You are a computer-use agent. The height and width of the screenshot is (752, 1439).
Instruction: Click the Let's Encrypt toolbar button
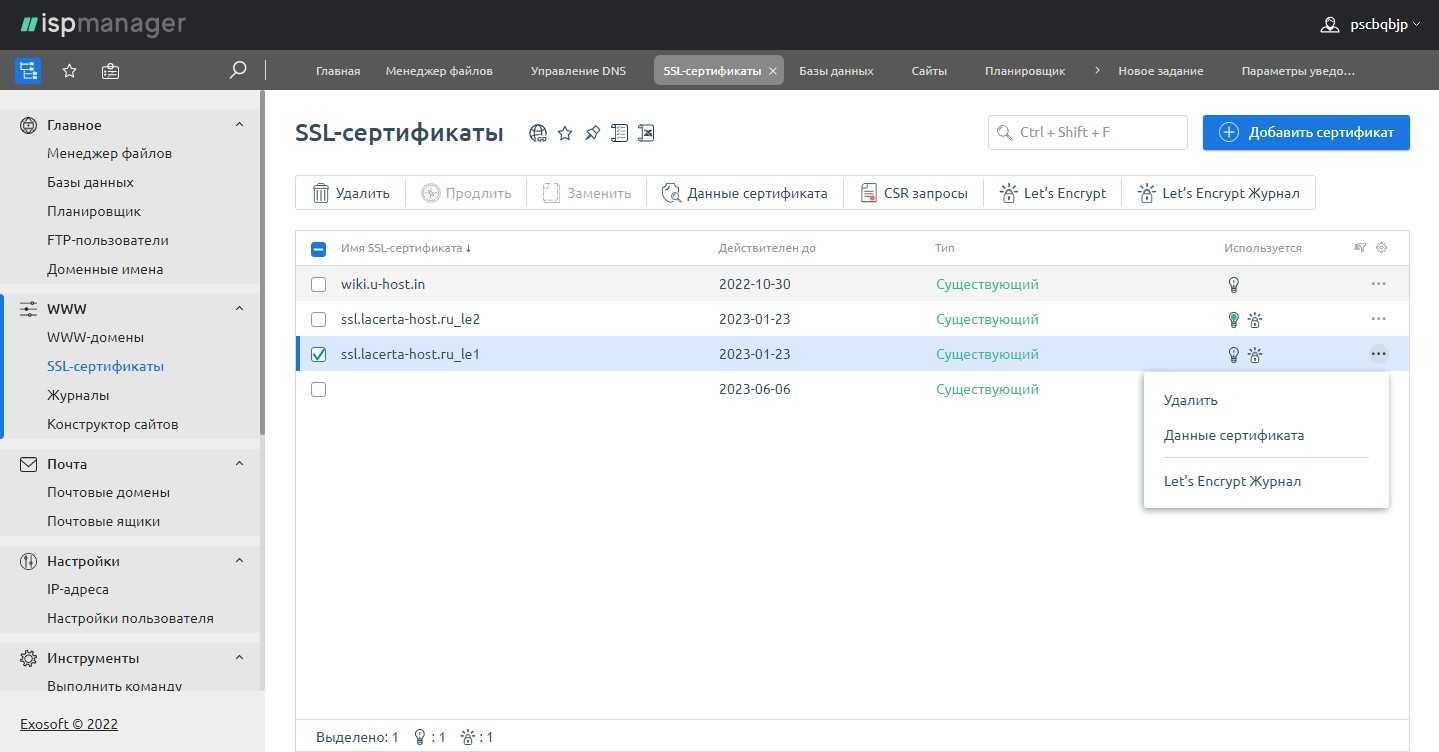[1052, 193]
